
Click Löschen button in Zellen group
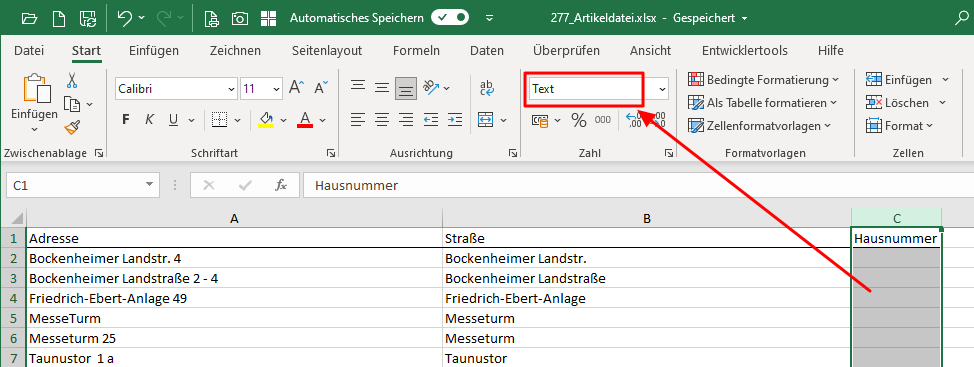coord(898,102)
